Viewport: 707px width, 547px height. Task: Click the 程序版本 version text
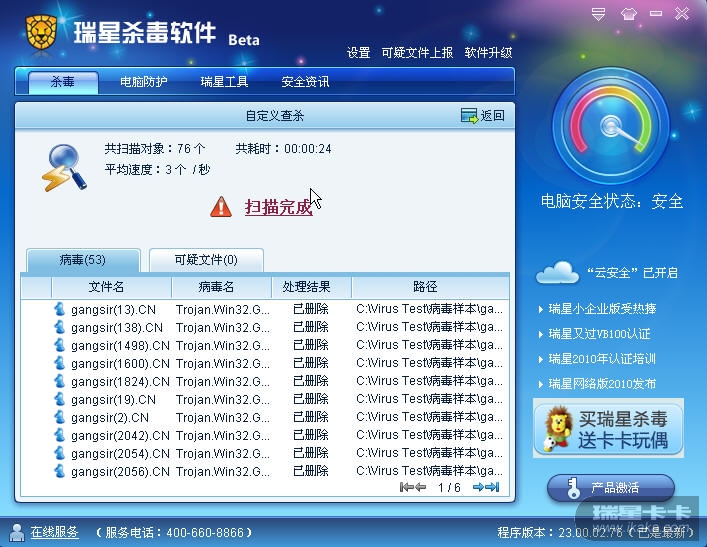coord(596,533)
